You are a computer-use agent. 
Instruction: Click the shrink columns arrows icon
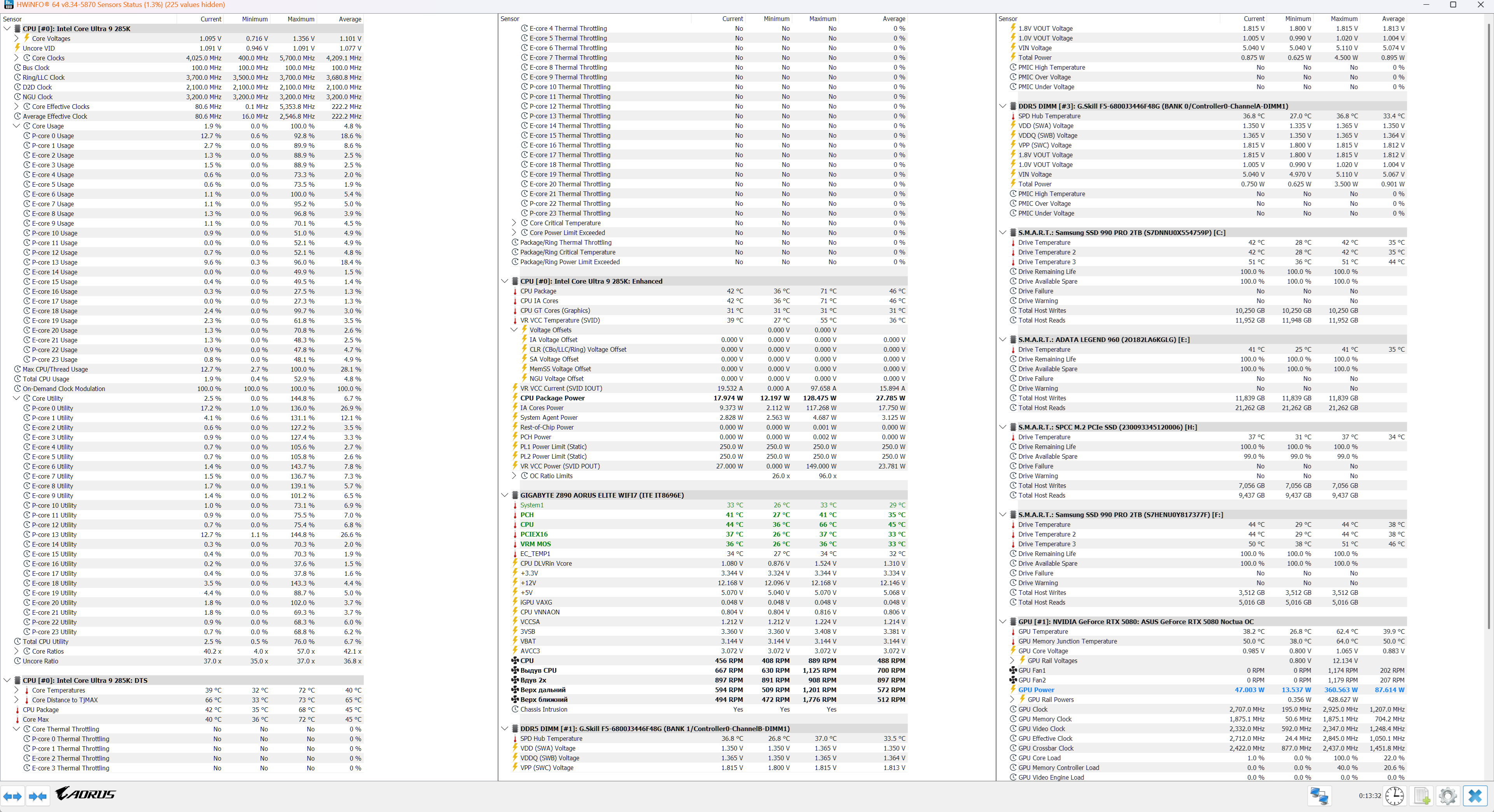pyautogui.click(x=38, y=796)
